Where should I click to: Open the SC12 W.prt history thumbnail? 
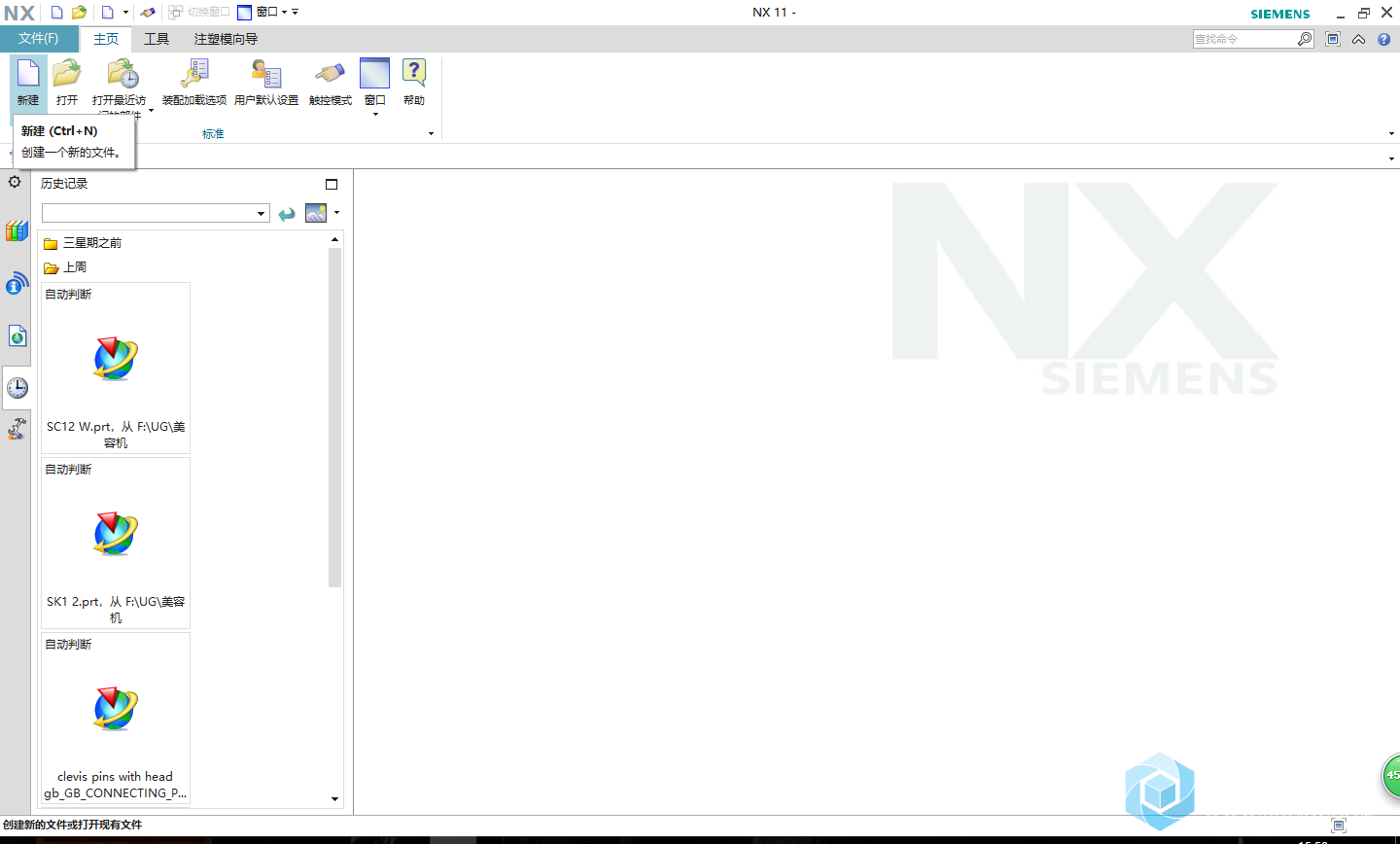coord(116,369)
